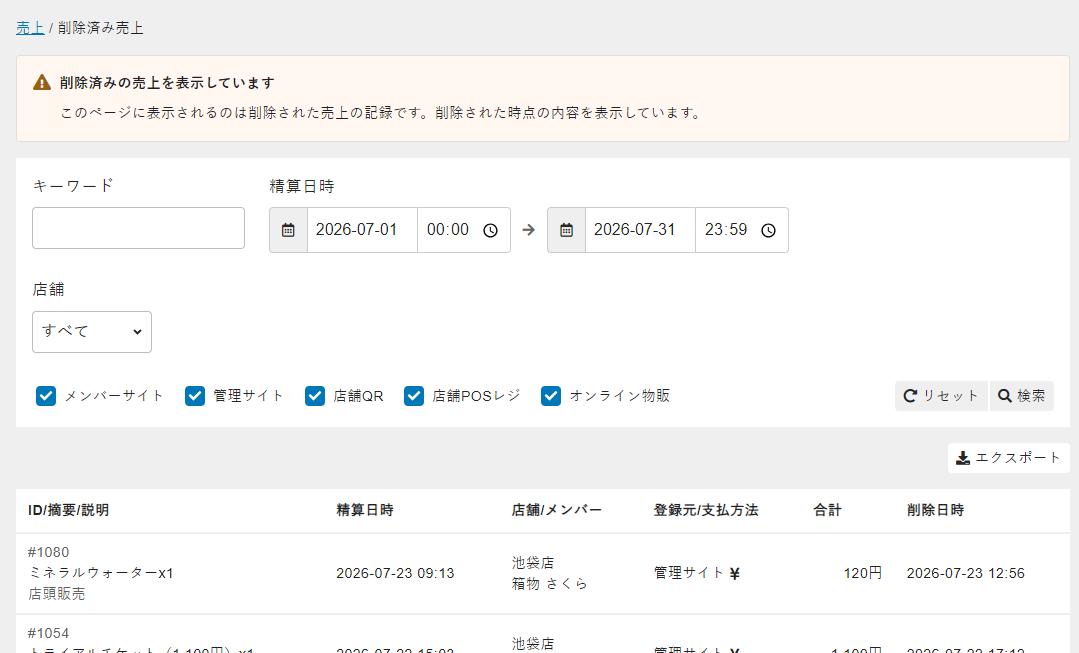
Task: Click the 店舗/メンバー column header
Action: [556, 510]
